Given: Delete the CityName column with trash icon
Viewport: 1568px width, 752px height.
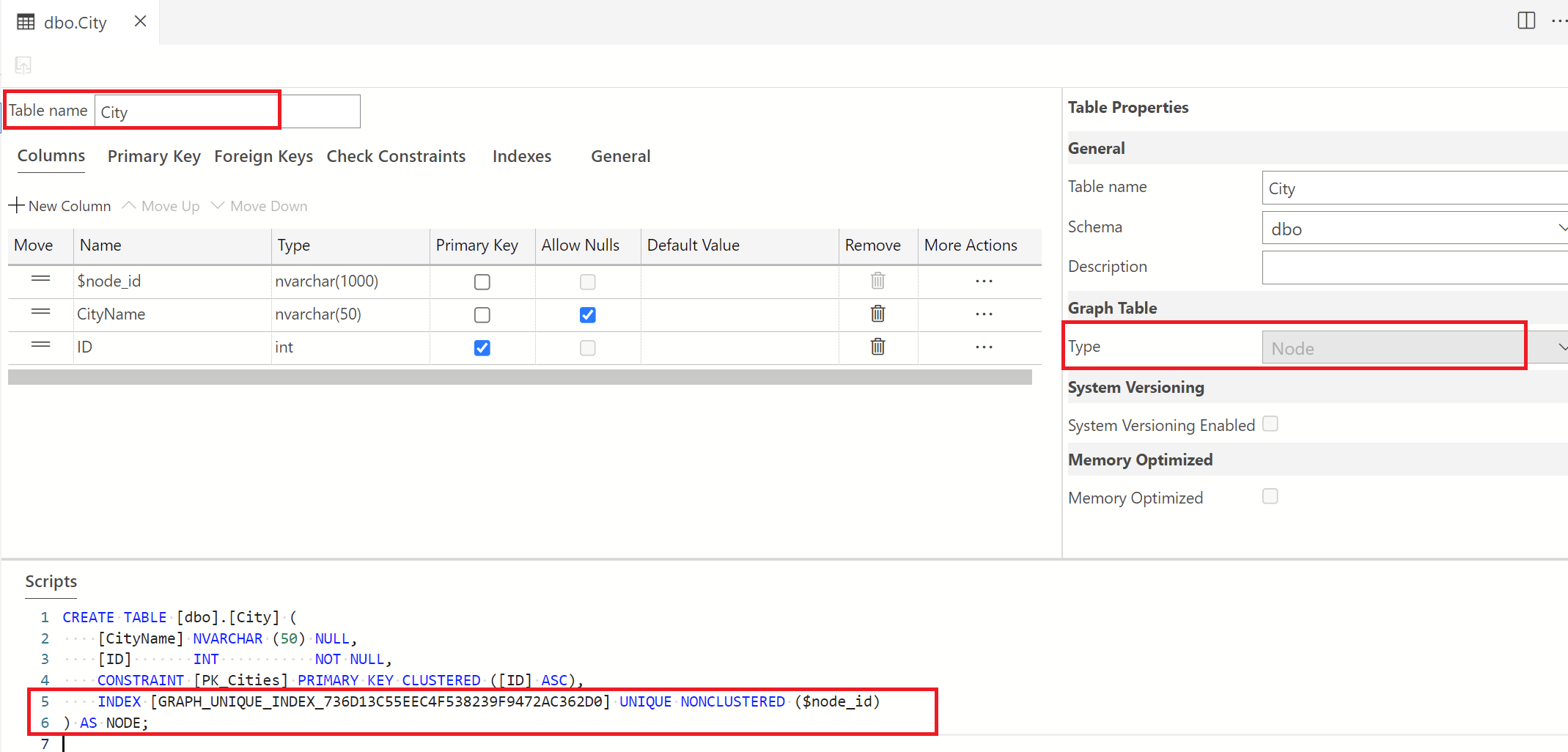Looking at the screenshot, I should click(877, 314).
